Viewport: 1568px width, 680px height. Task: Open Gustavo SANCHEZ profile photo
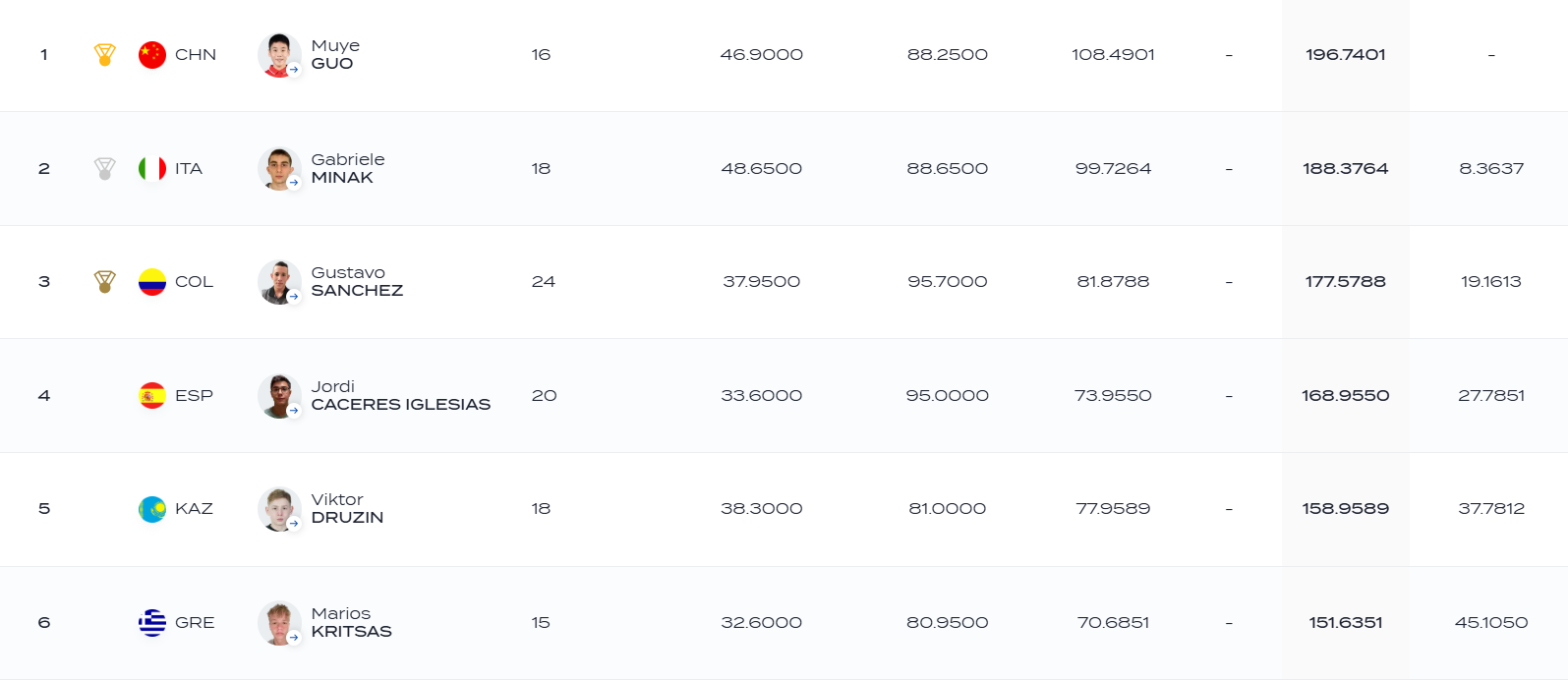tap(279, 282)
